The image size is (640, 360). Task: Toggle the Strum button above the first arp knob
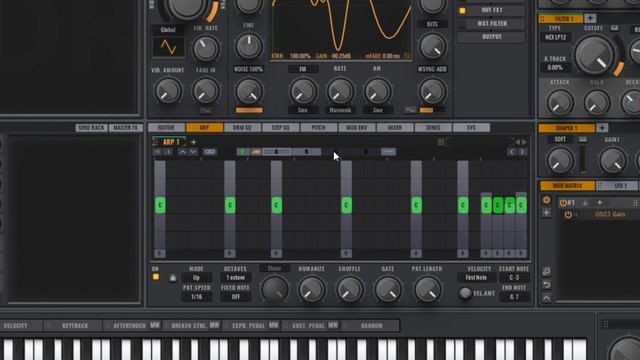click(274, 268)
